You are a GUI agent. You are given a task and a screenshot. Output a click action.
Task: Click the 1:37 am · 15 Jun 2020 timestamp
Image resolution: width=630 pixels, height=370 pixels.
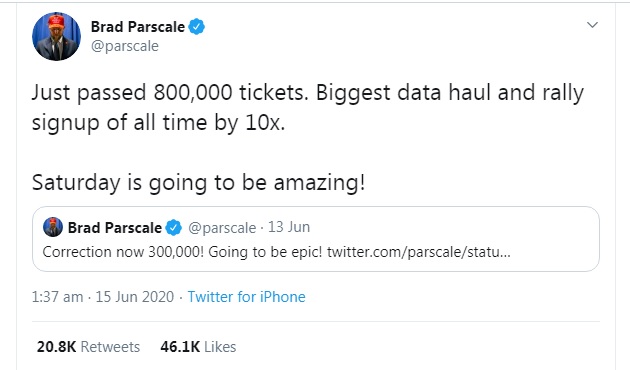pyautogui.click(x=103, y=297)
